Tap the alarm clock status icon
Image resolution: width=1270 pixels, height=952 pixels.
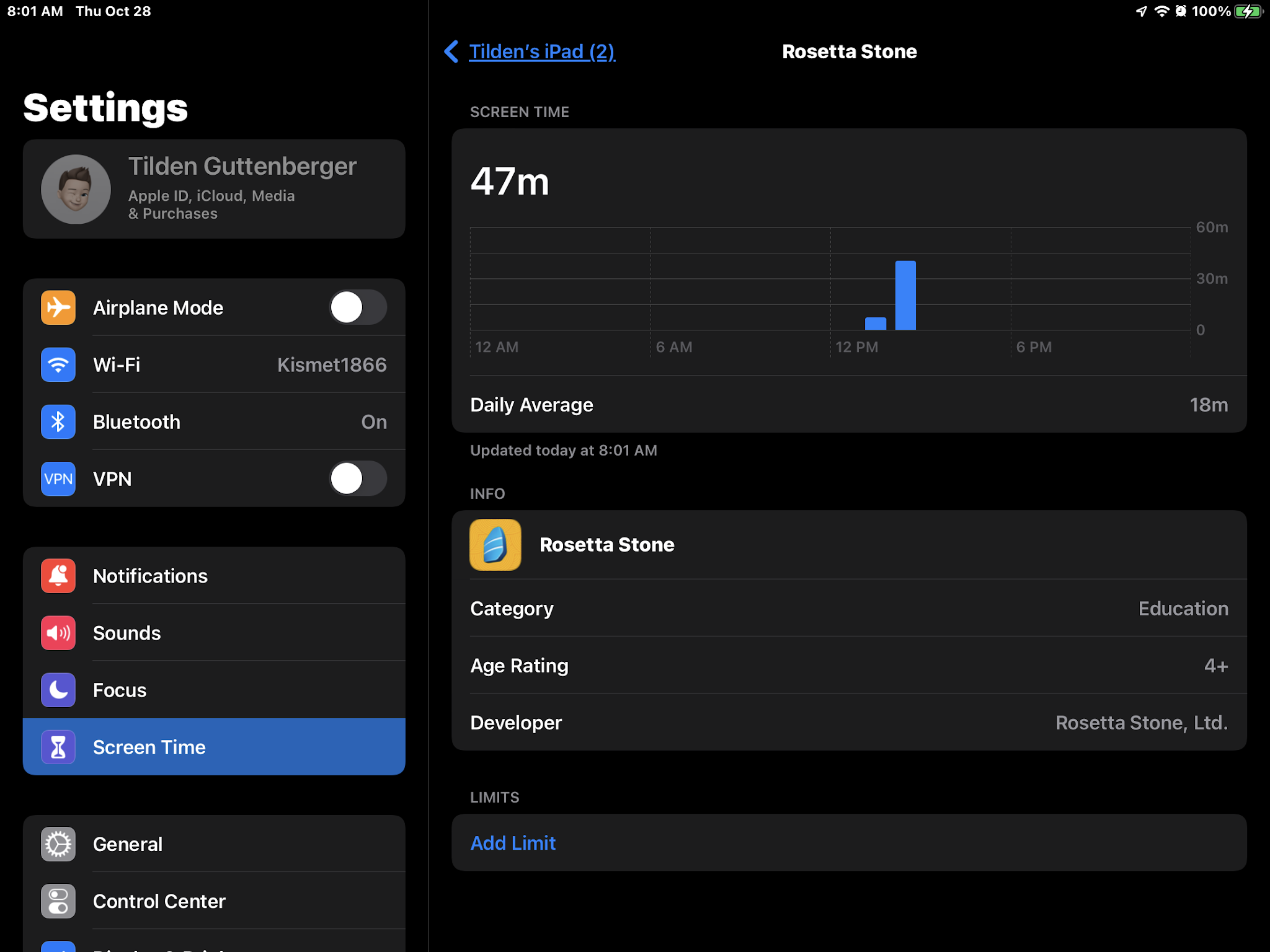(1181, 11)
